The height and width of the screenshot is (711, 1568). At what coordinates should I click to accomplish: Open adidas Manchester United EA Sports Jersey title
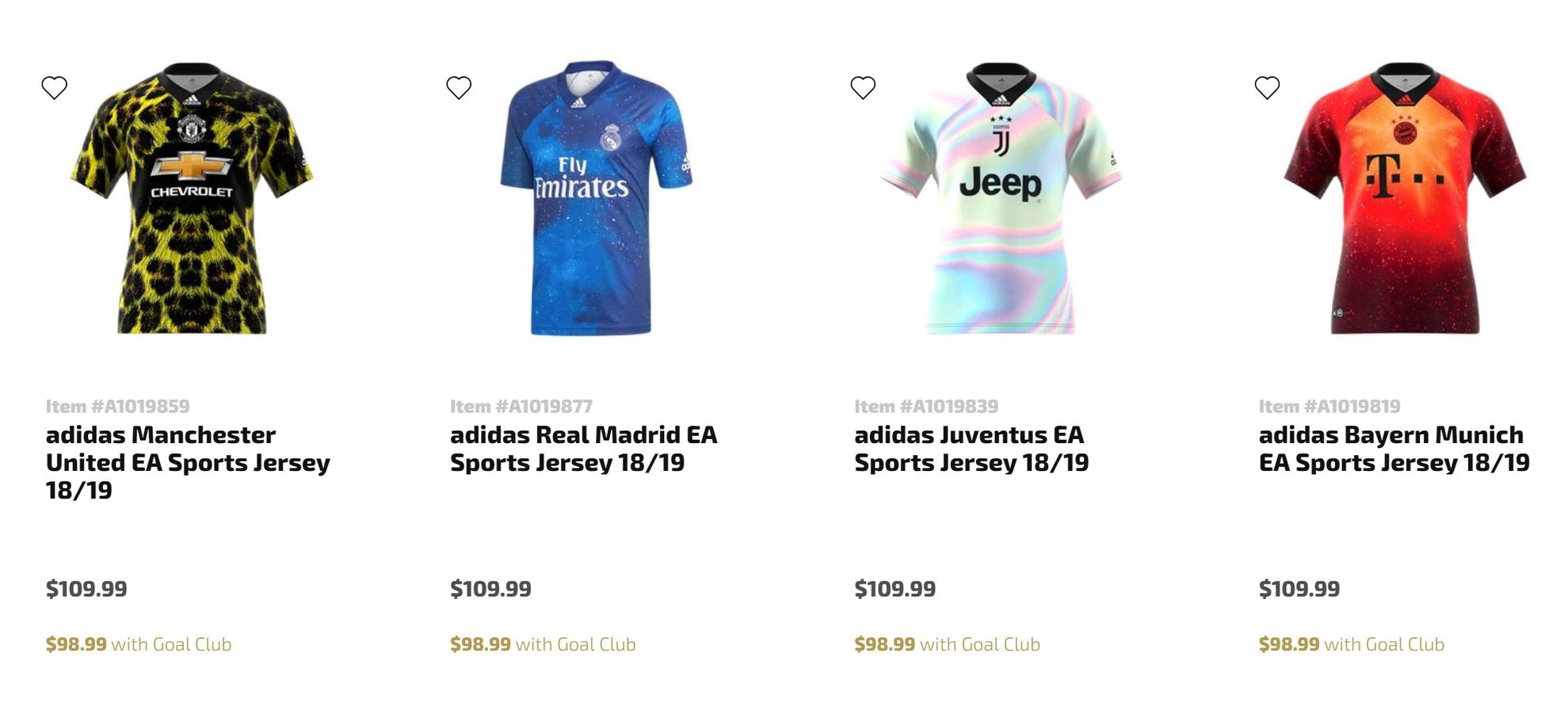pos(188,462)
